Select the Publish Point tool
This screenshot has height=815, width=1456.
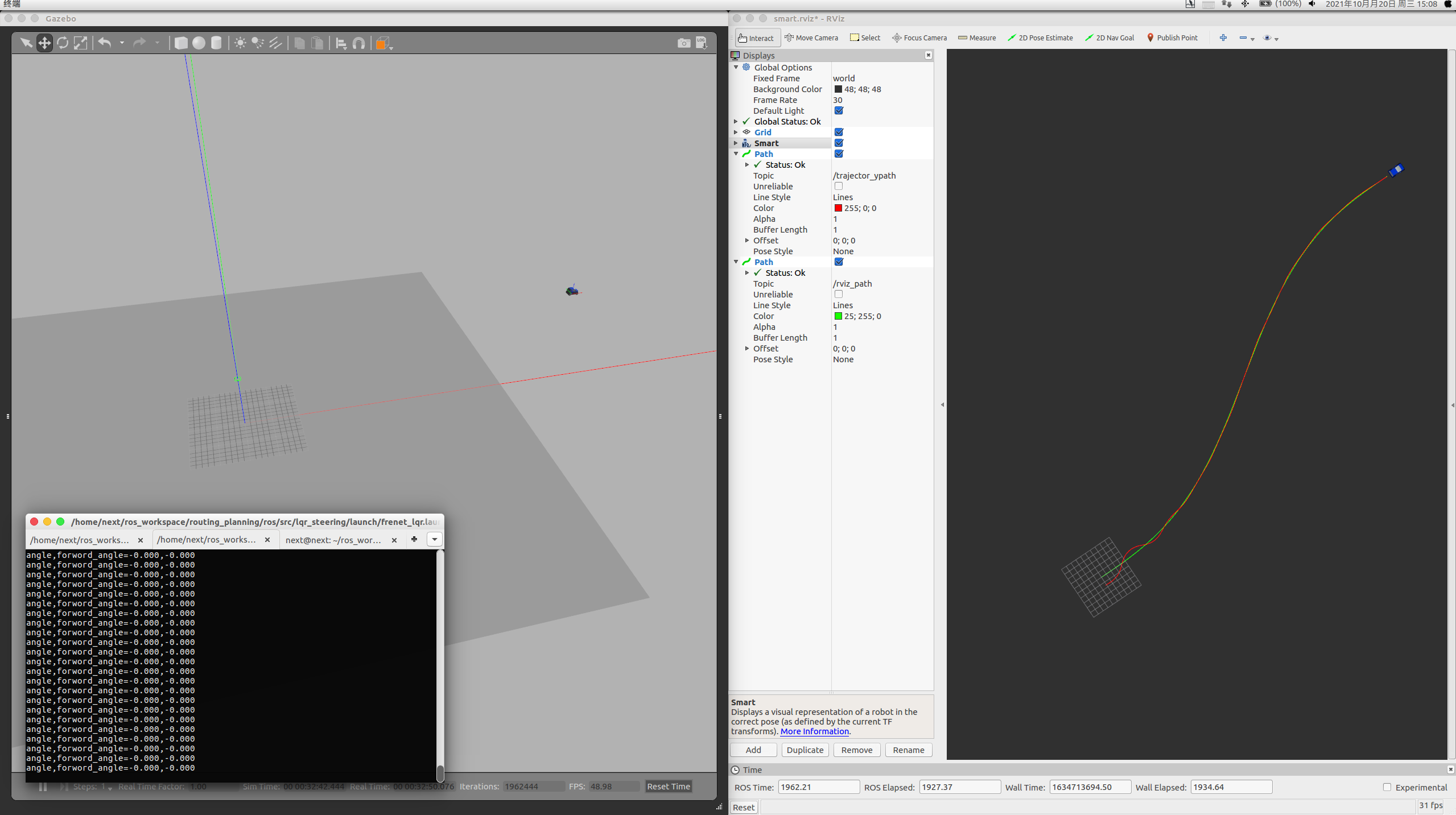(1172, 38)
